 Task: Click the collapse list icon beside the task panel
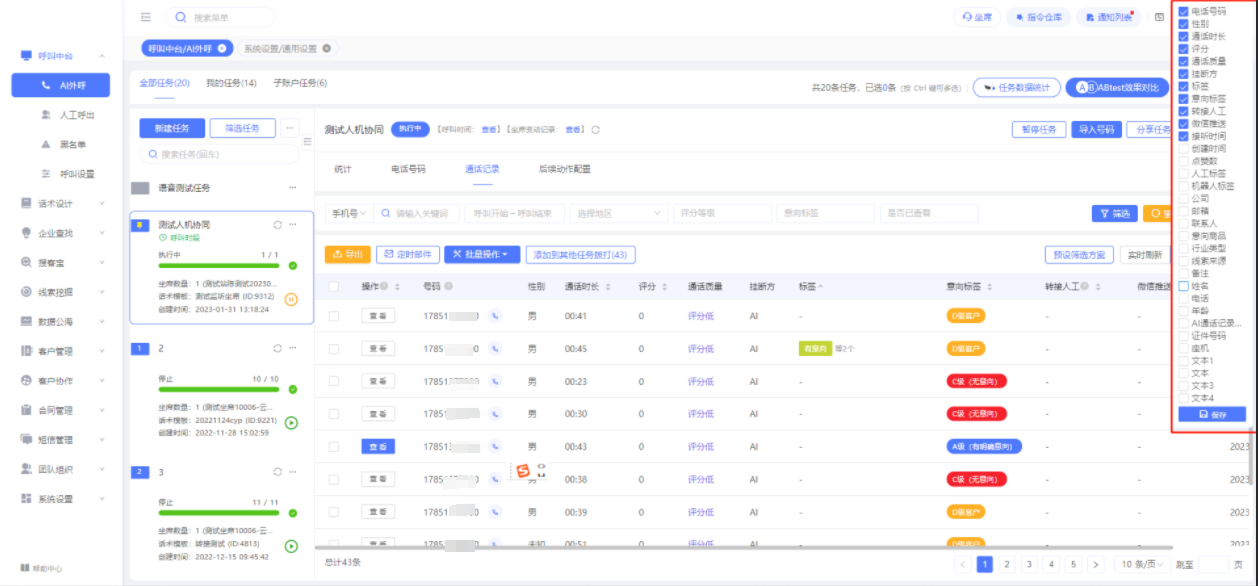pyautogui.click(x=307, y=141)
